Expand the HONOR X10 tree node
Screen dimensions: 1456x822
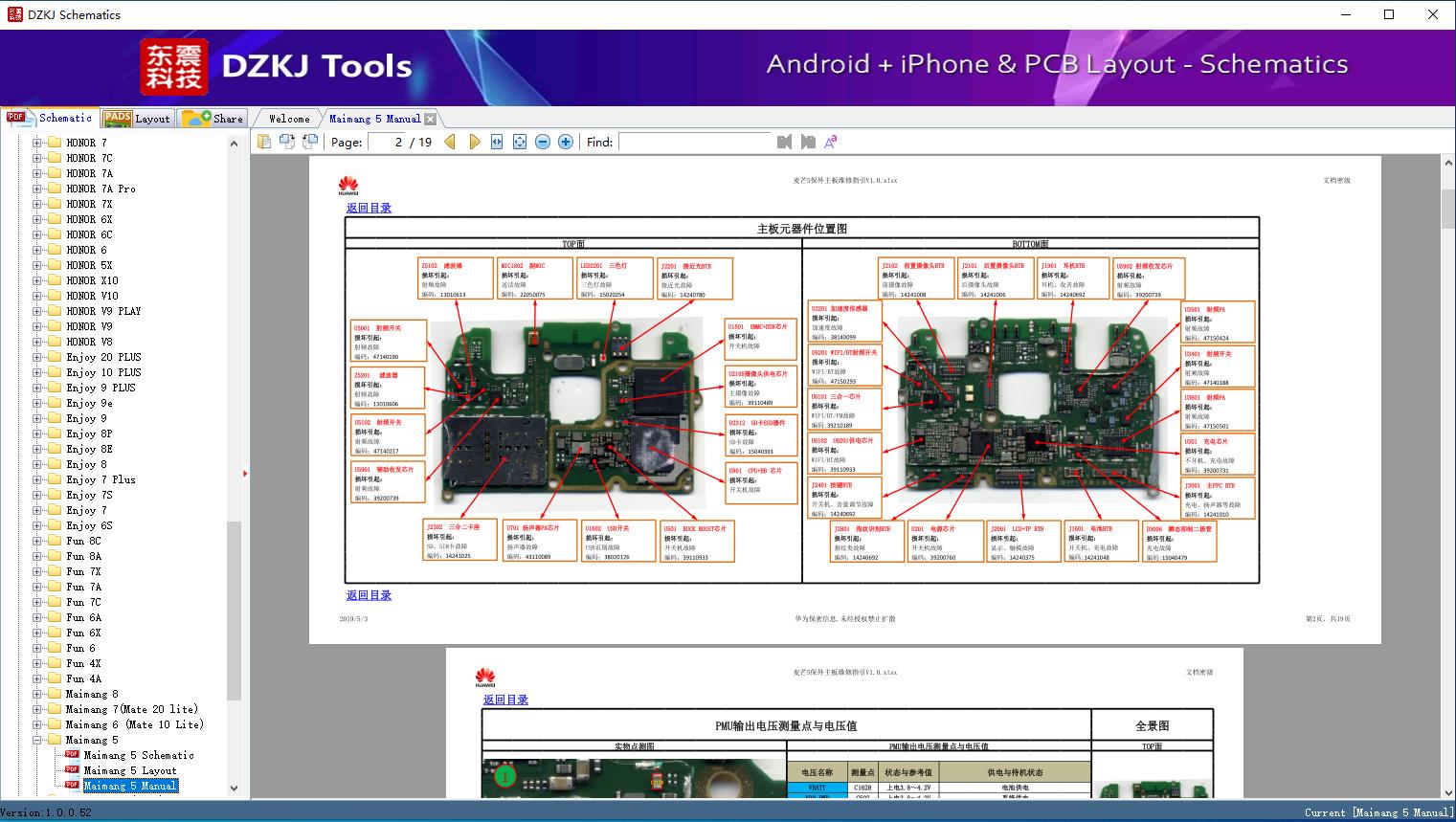click(x=37, y=280)
